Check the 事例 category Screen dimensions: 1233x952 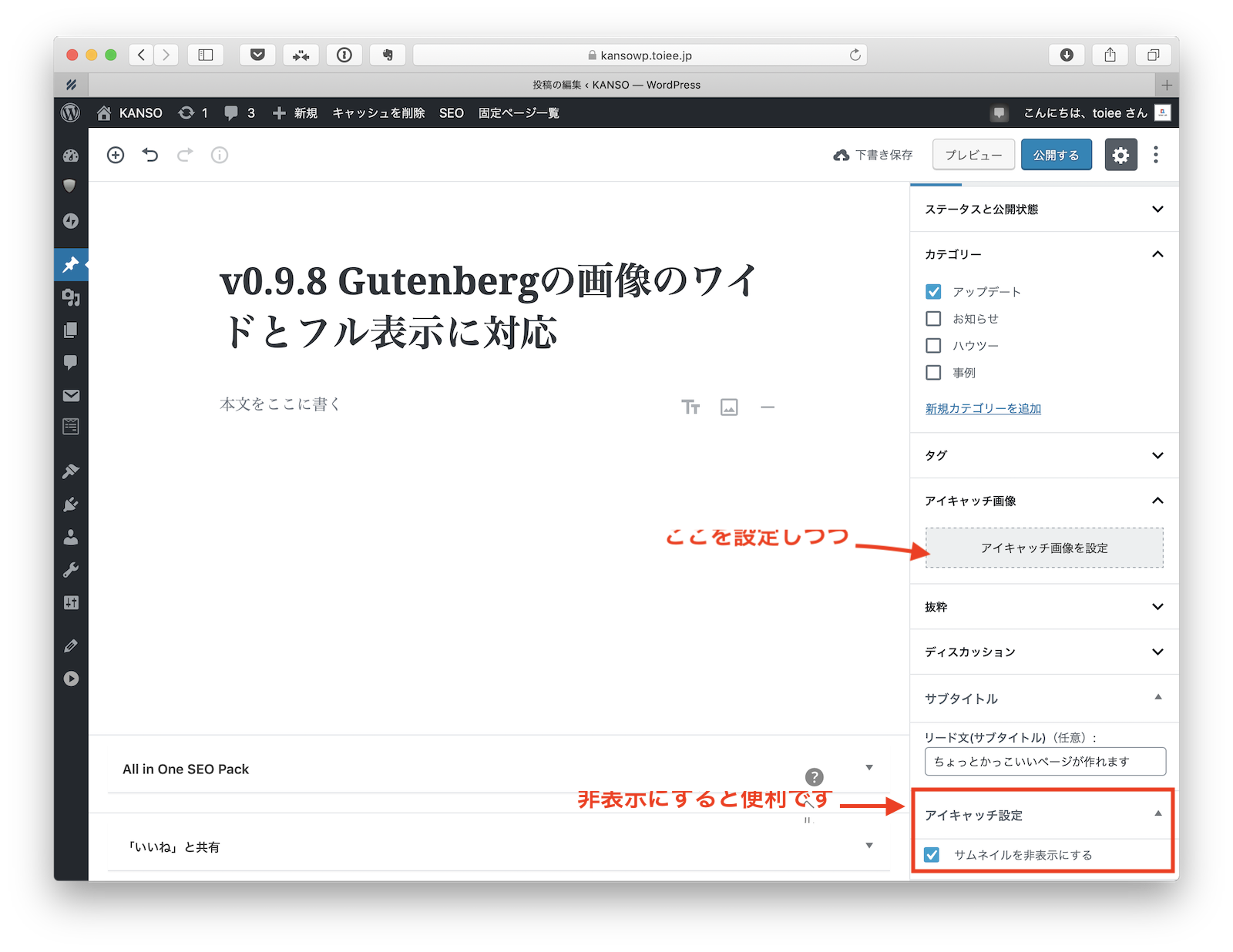coord(933,372)
